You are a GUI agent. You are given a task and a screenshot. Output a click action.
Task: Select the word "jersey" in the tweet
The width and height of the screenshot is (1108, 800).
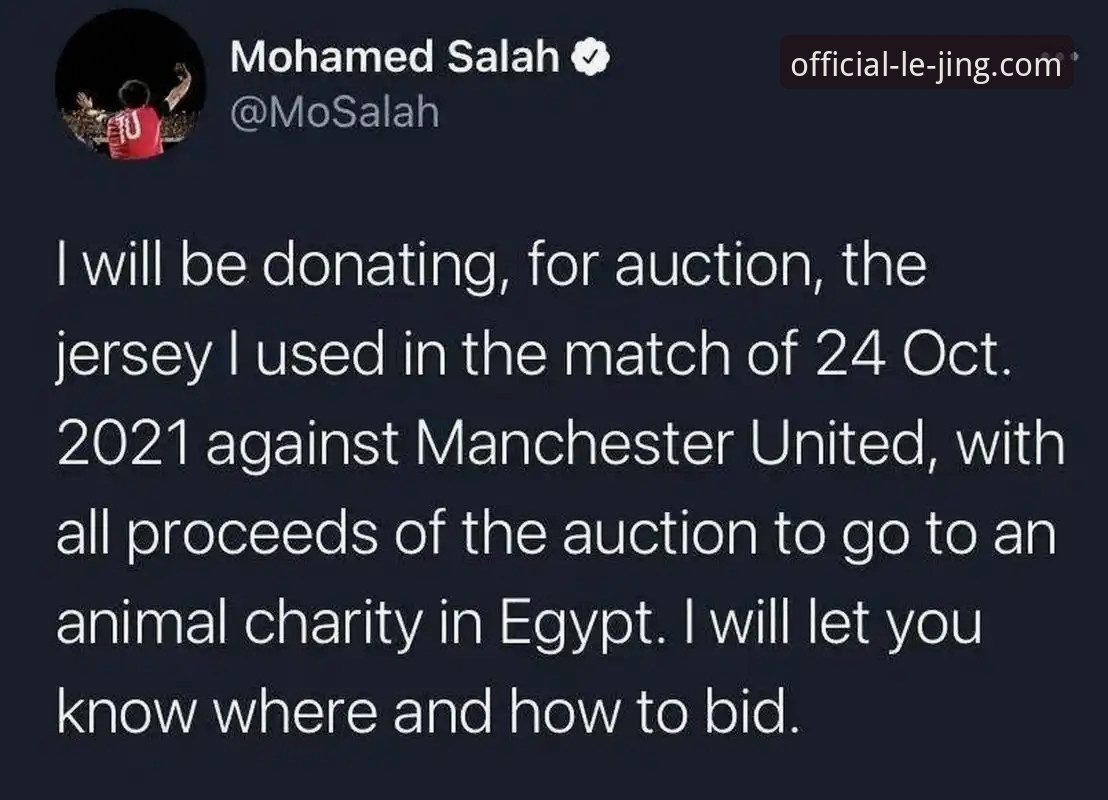coord(134,355)
